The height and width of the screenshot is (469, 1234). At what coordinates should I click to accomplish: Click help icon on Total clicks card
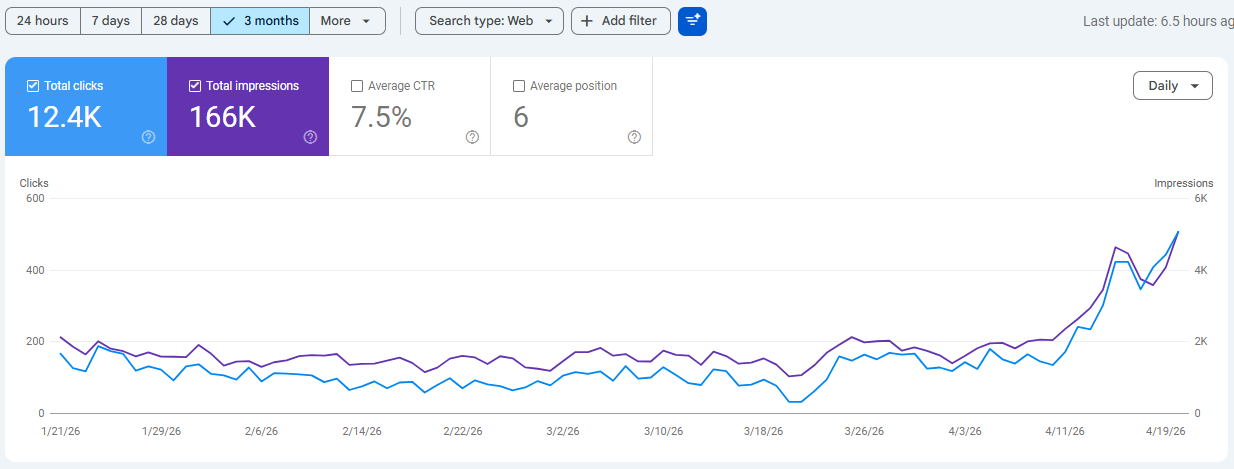[x=148, y=137]
